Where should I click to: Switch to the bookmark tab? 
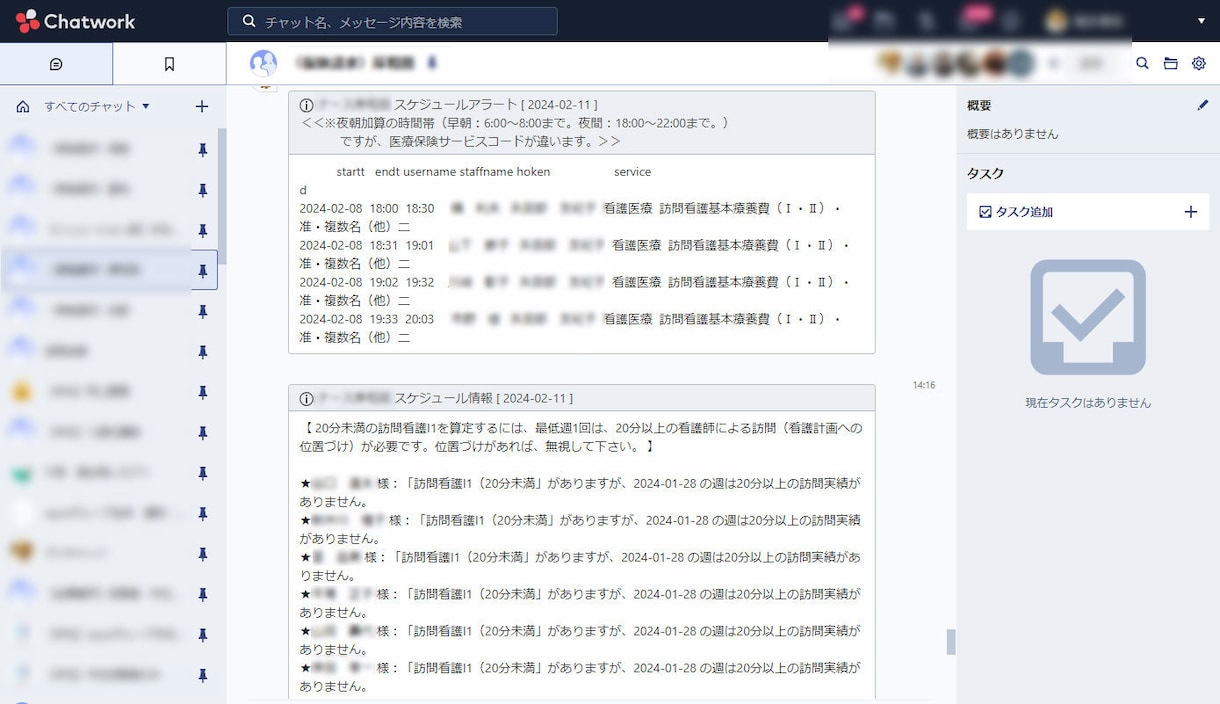click(169, 64)
